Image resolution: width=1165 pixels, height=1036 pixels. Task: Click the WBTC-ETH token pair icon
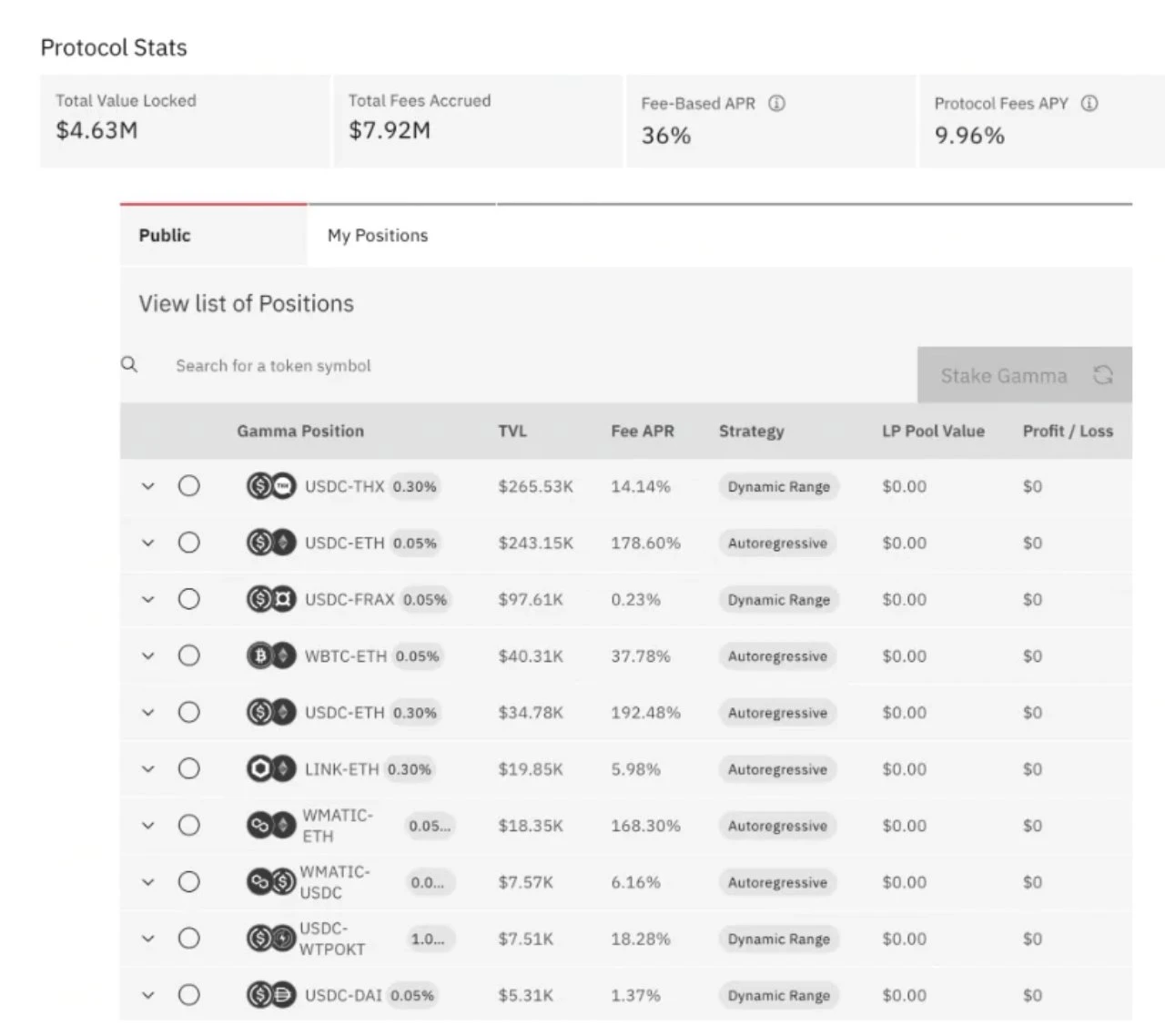click(x=271, y=655)
